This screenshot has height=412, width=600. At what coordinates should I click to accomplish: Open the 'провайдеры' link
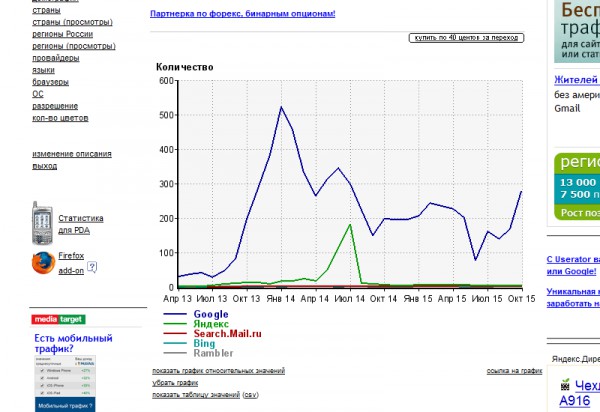point(56,58)
